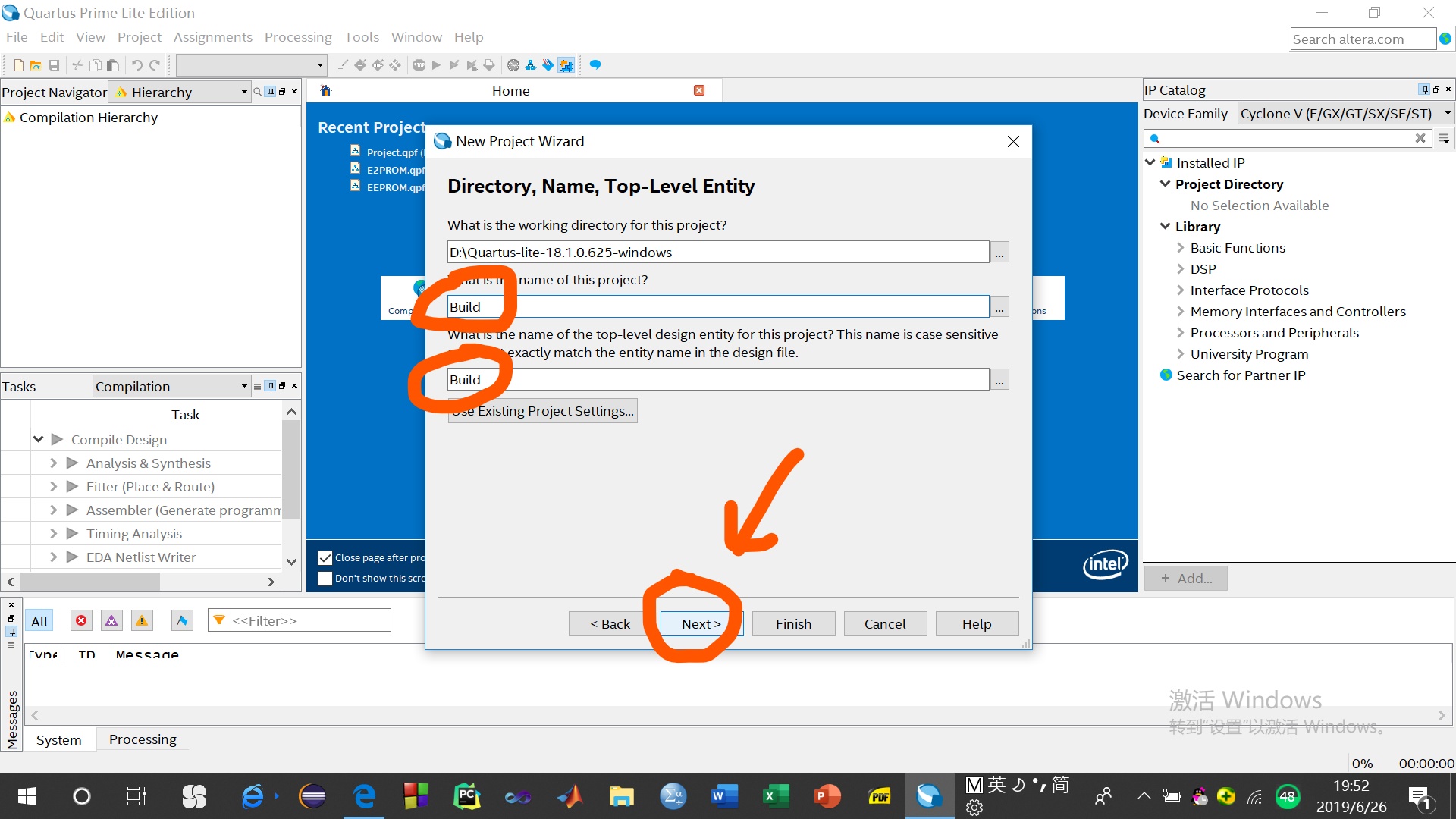Show only warning messages filter icon
This screenshot has height=819, width=1456.
pos(142,620)
